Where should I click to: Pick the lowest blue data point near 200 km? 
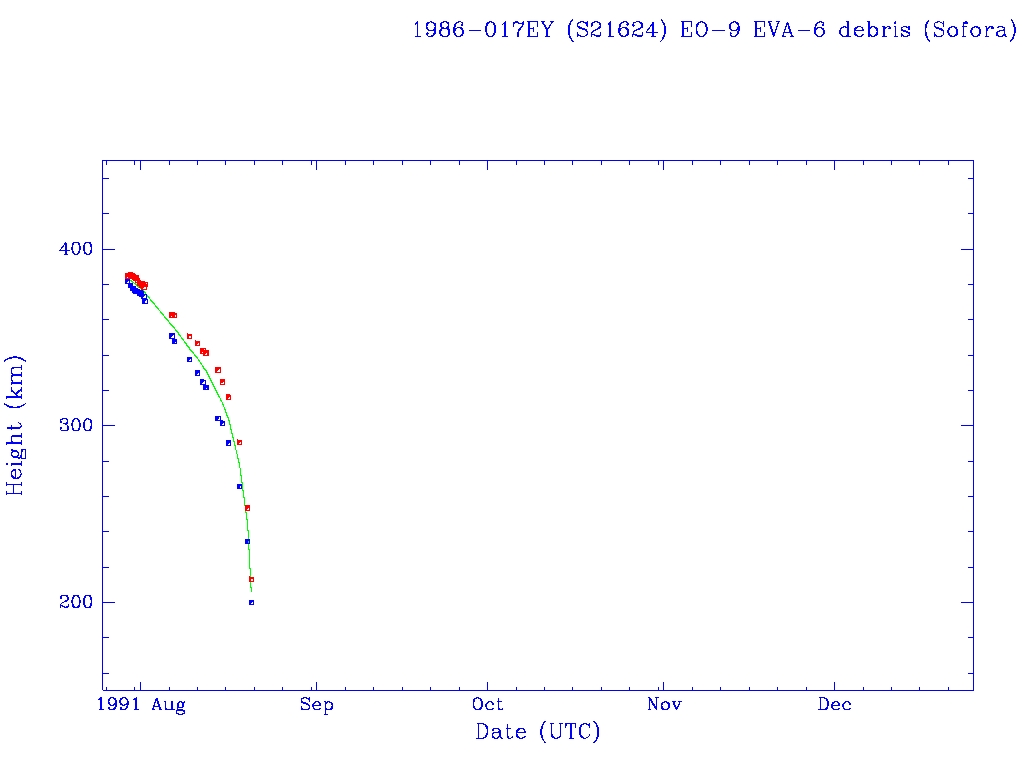(251, 602)
